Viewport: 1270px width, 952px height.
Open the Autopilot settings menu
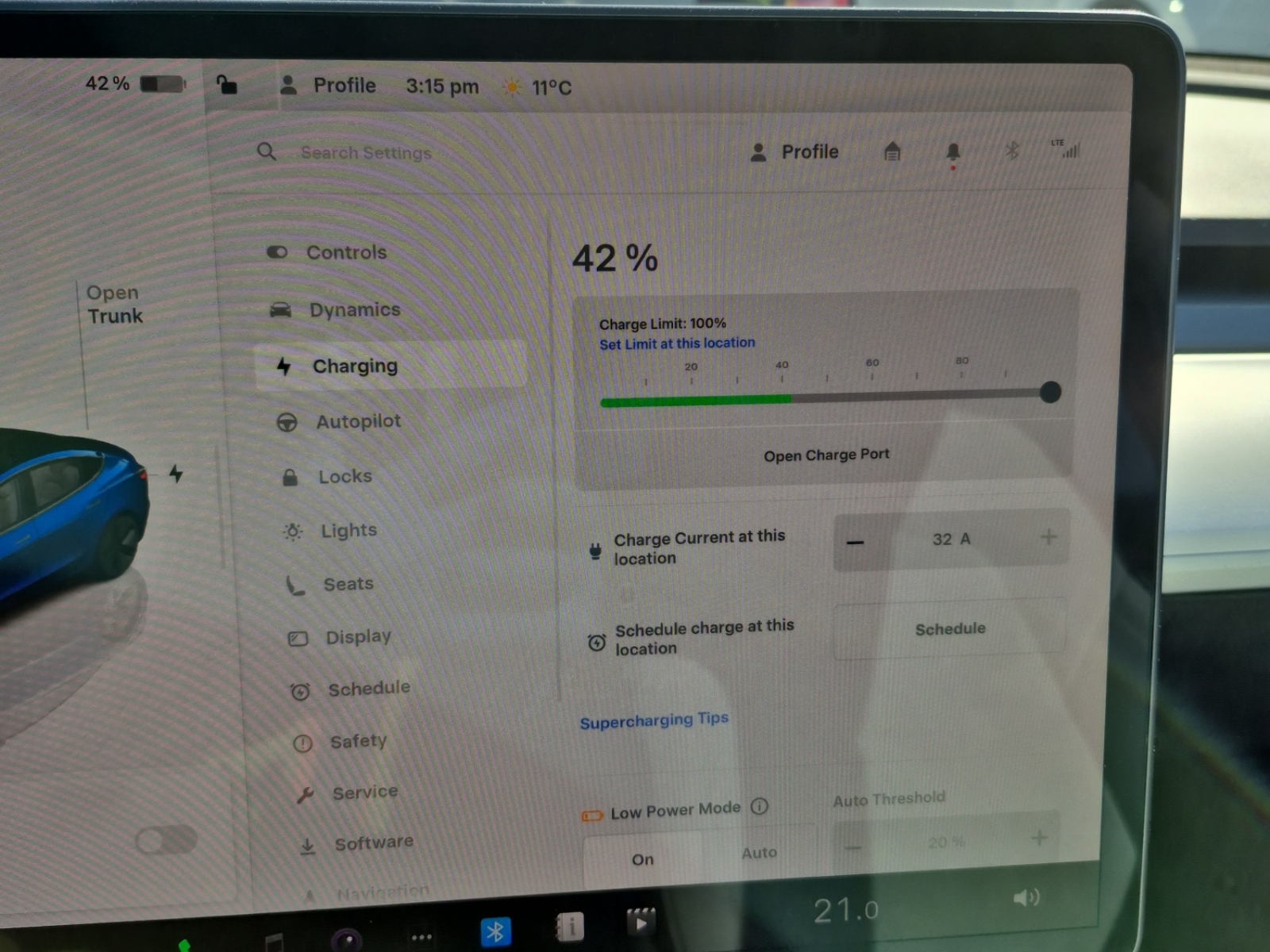tap(358, 421)
